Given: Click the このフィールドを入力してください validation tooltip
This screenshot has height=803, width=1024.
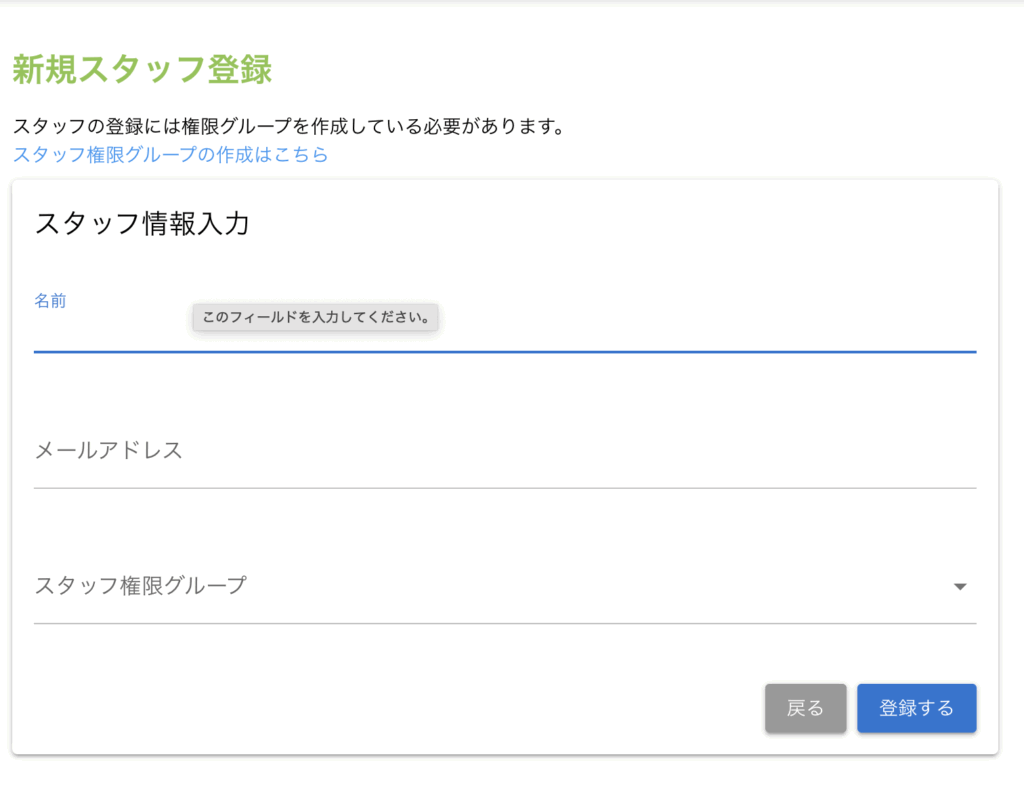Looking at the screenshot, I should (x=315, y=318).
